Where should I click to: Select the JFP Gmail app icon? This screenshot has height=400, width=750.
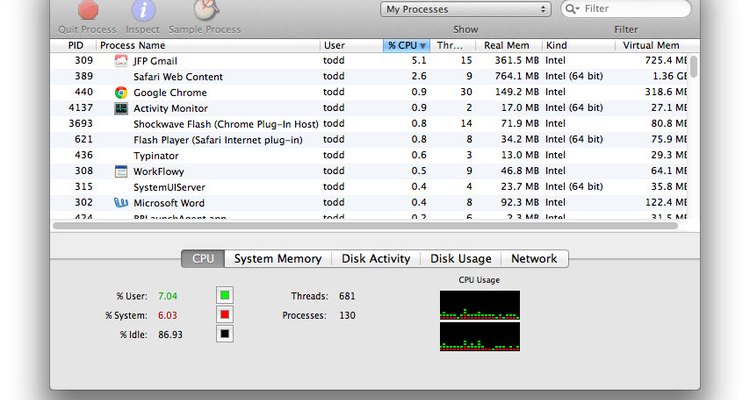(121, 61)
